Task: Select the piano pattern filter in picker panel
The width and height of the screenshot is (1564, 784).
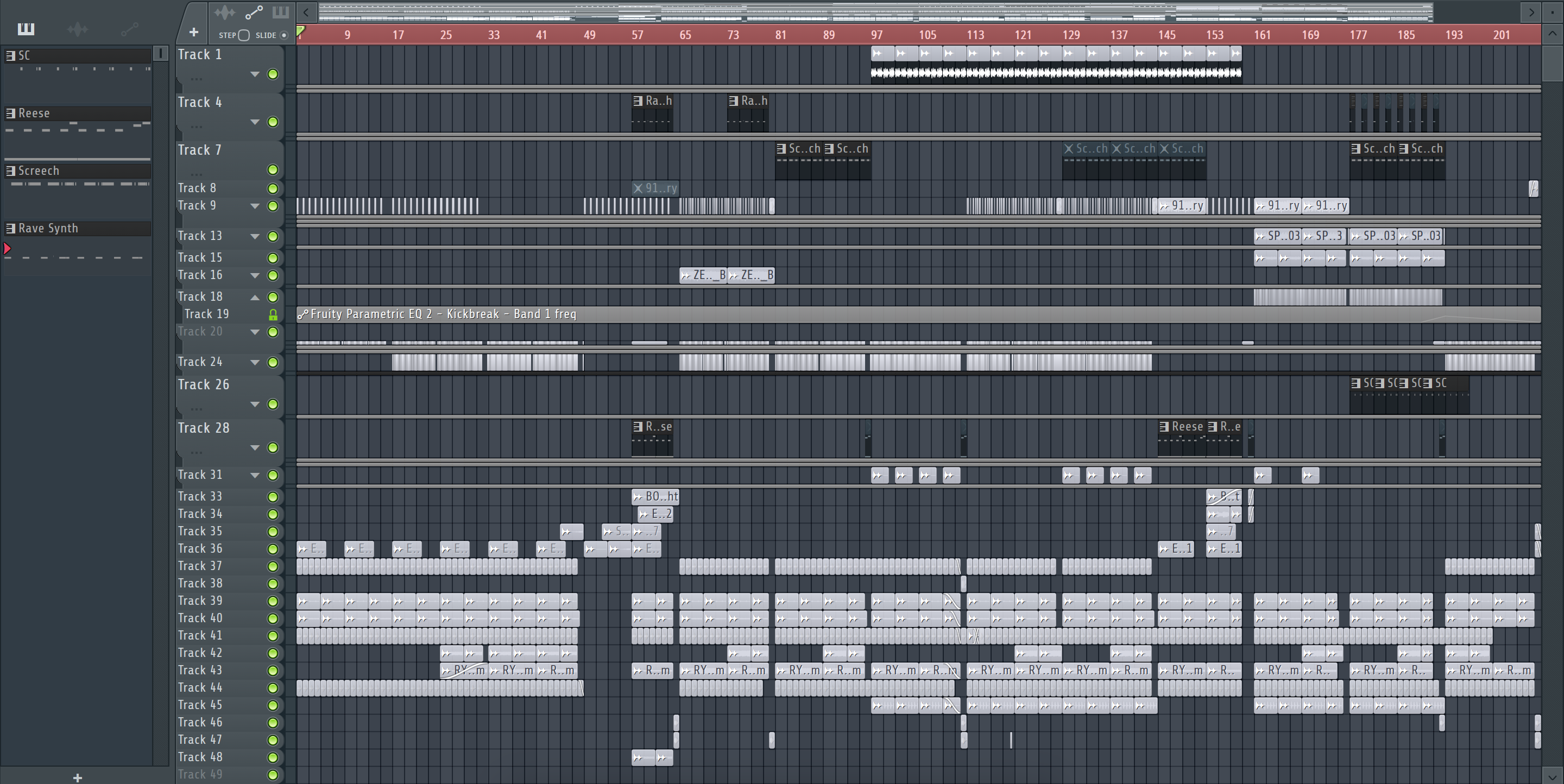Action: tap(26, 29)
